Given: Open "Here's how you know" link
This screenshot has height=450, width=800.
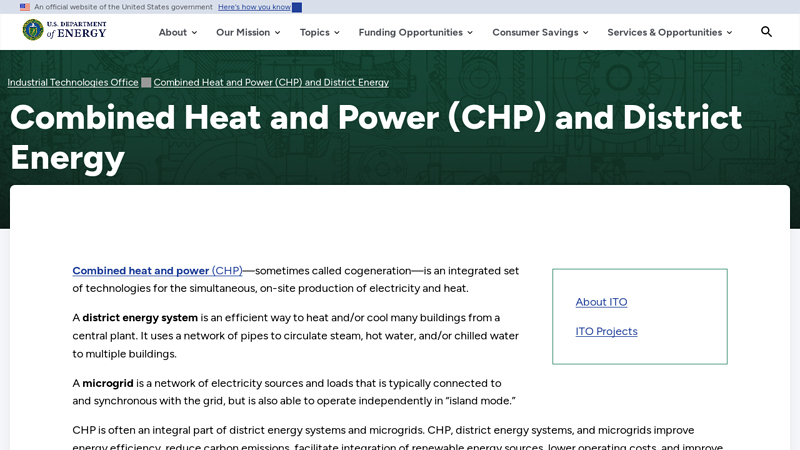Looking at the screenshot, I should [x=254, y=7].
